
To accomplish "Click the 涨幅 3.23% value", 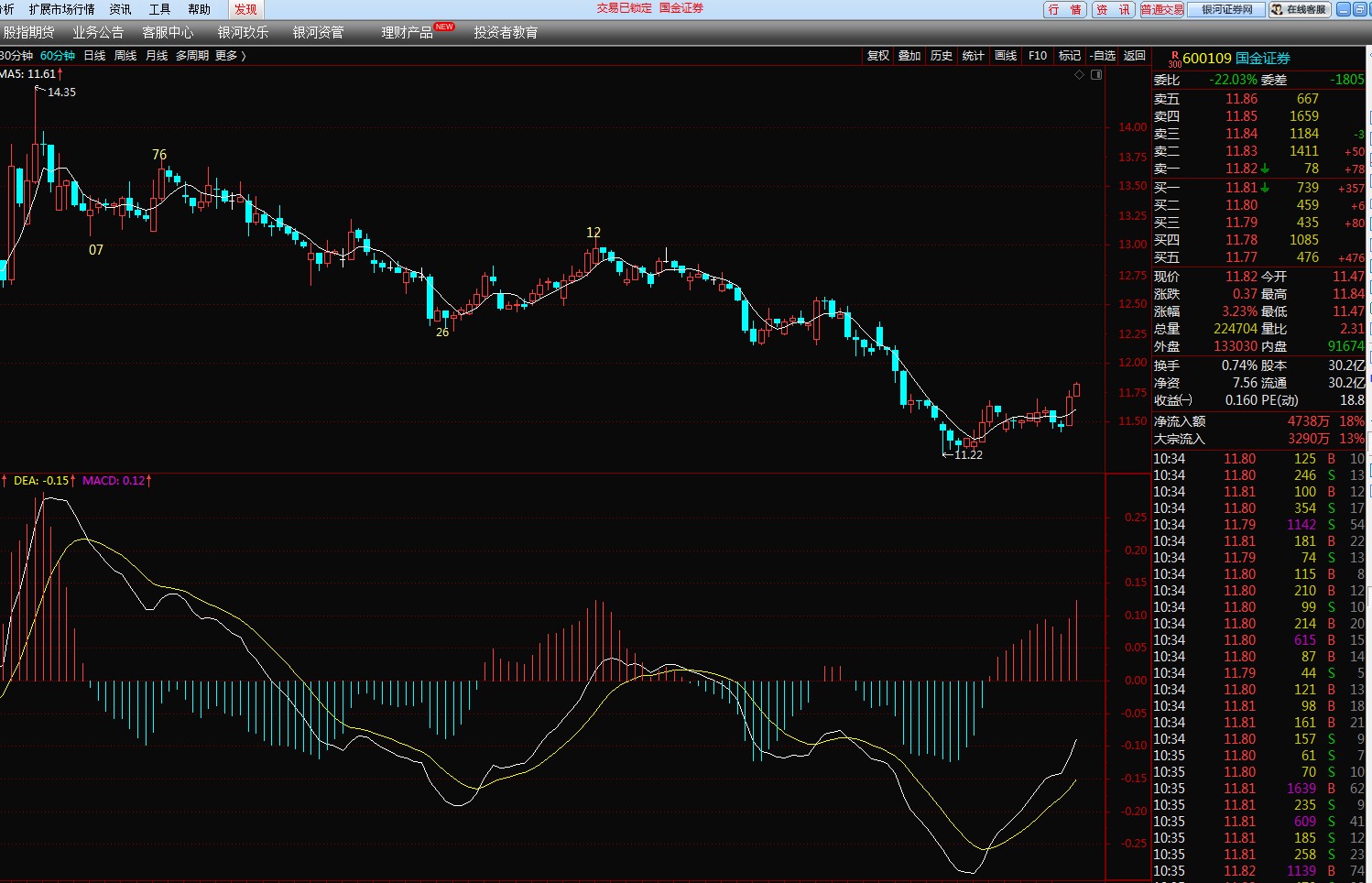I will click(x=1239, y=311).
